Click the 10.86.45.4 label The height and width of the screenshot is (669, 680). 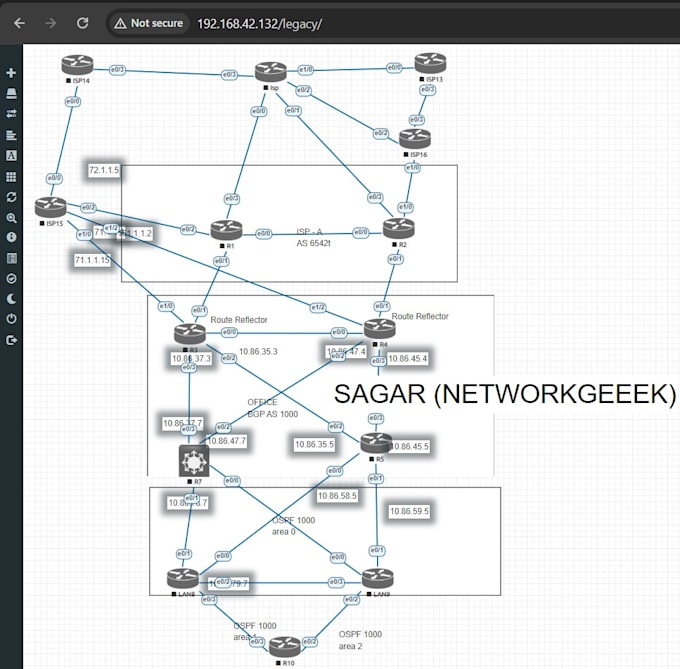coord(407,359)
